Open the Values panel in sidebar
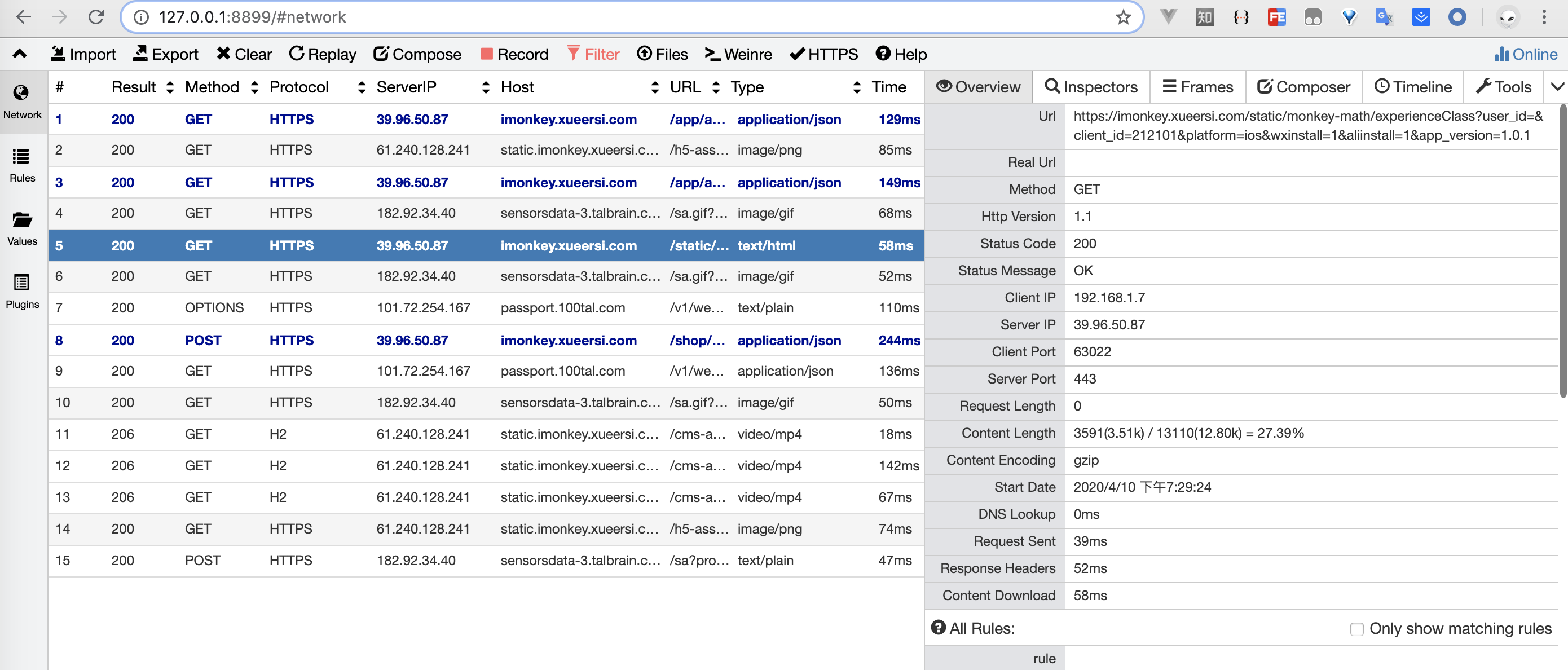 23,229
